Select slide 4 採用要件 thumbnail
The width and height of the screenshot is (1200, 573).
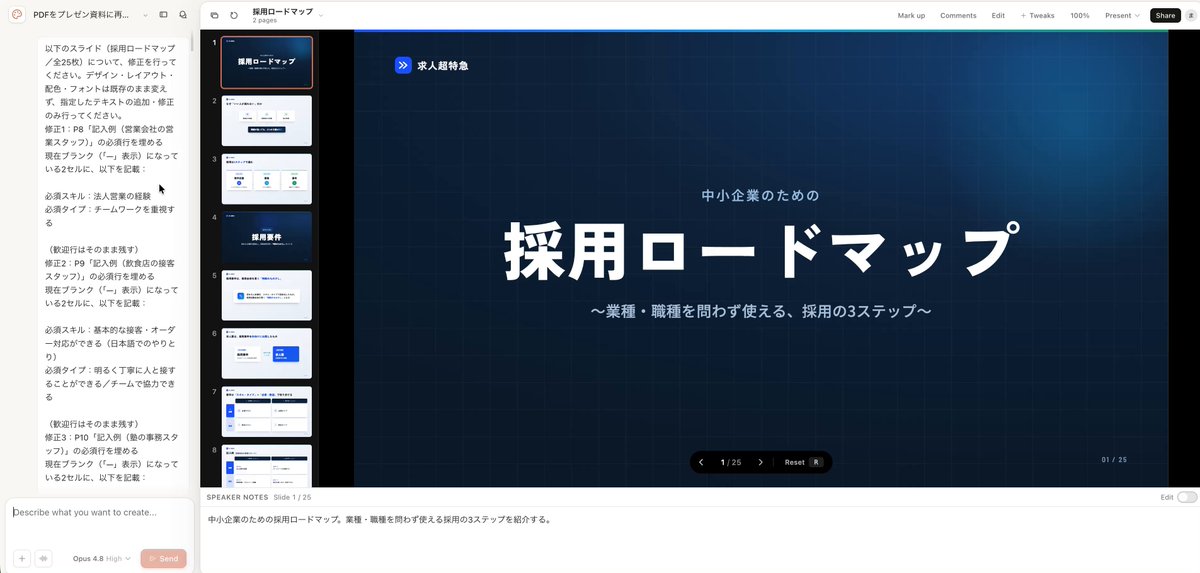pyautogui.click(x=266, y=236)
